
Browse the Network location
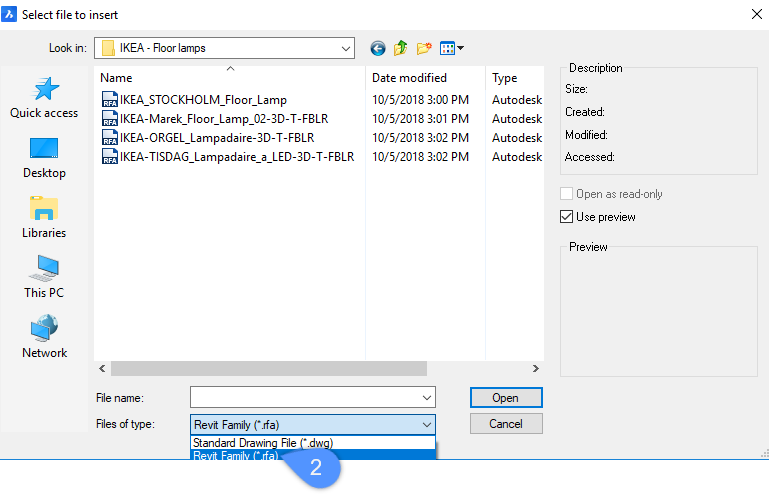click(x=44, y=338)
